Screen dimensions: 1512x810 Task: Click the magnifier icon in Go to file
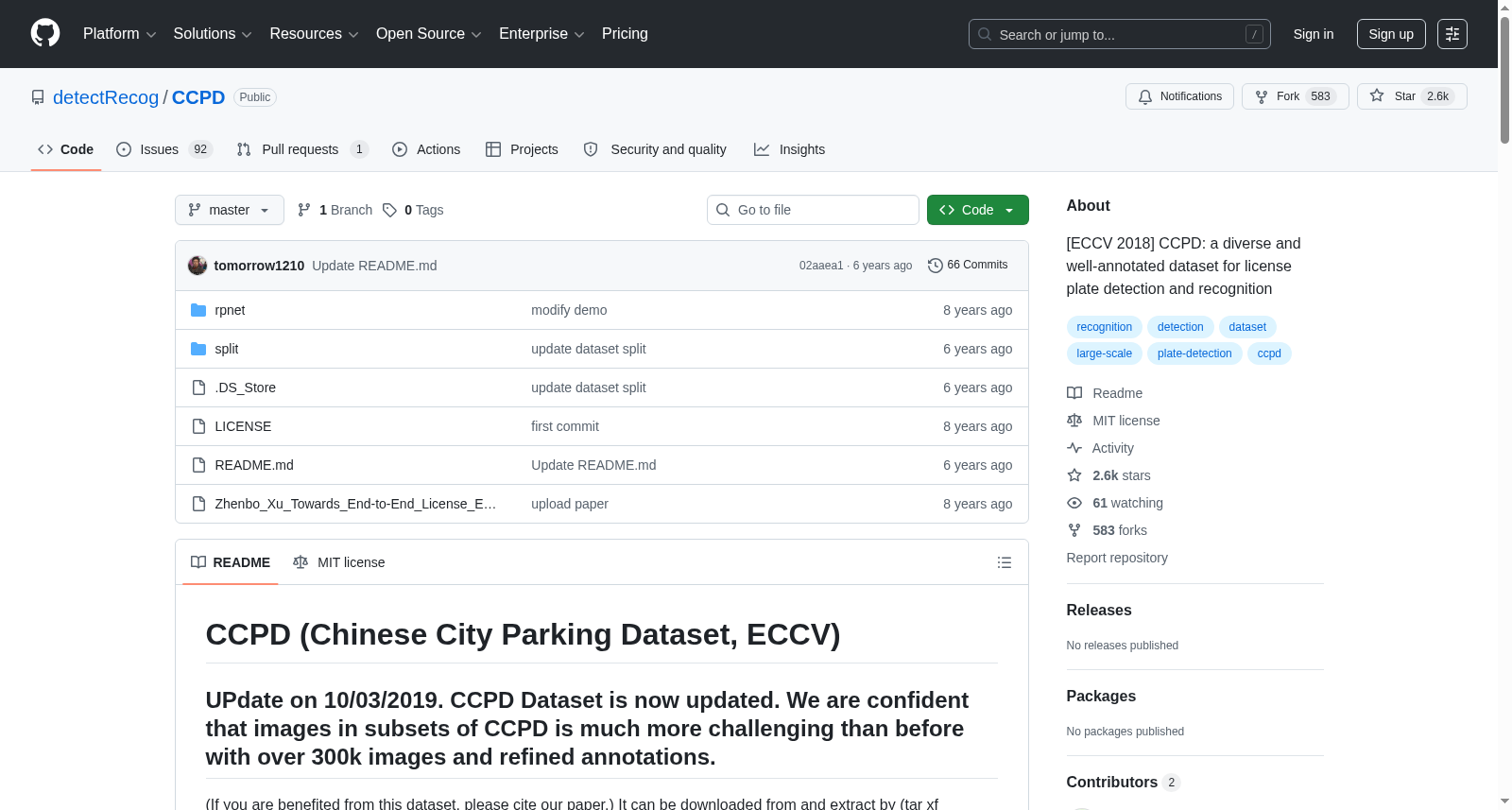[x=723, y=210]
